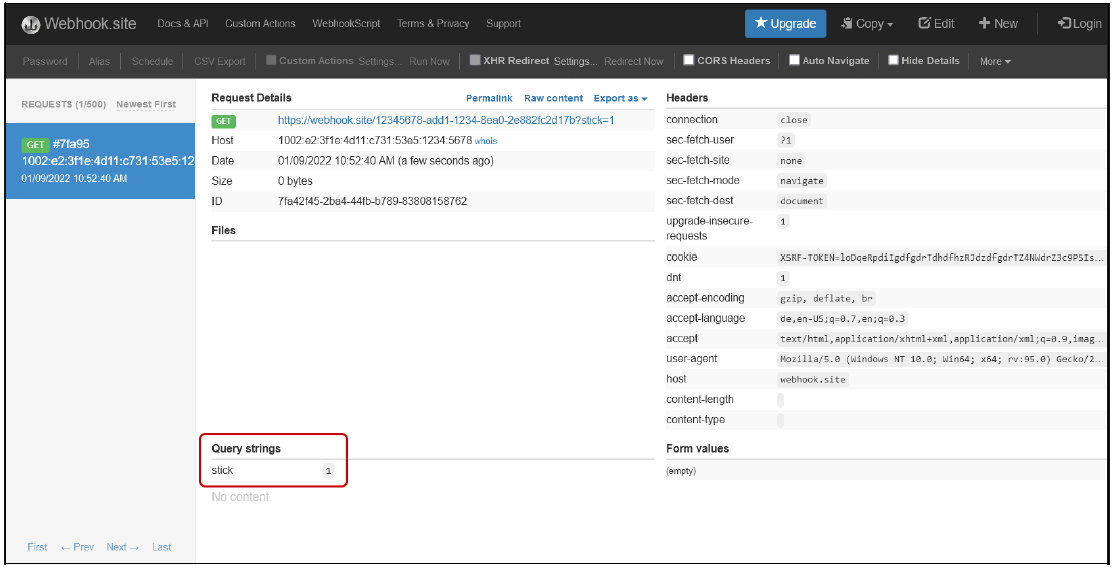
Task: Click CSV Export
Action: click(x=220, y=61)
